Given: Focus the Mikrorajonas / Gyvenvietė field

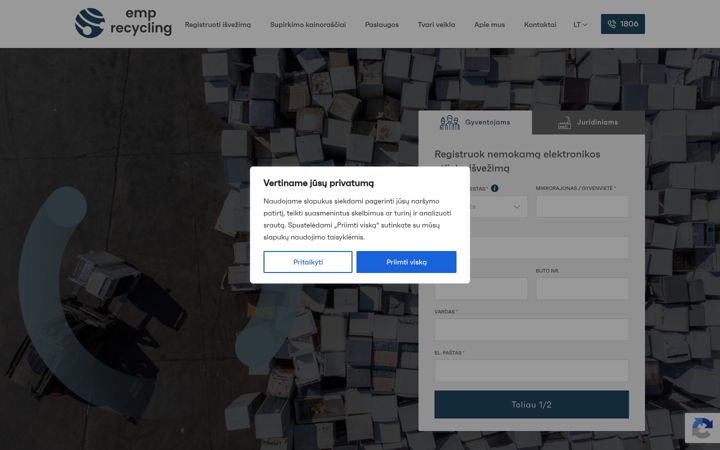Looking at the screenshot, I should tap(582, 207).
